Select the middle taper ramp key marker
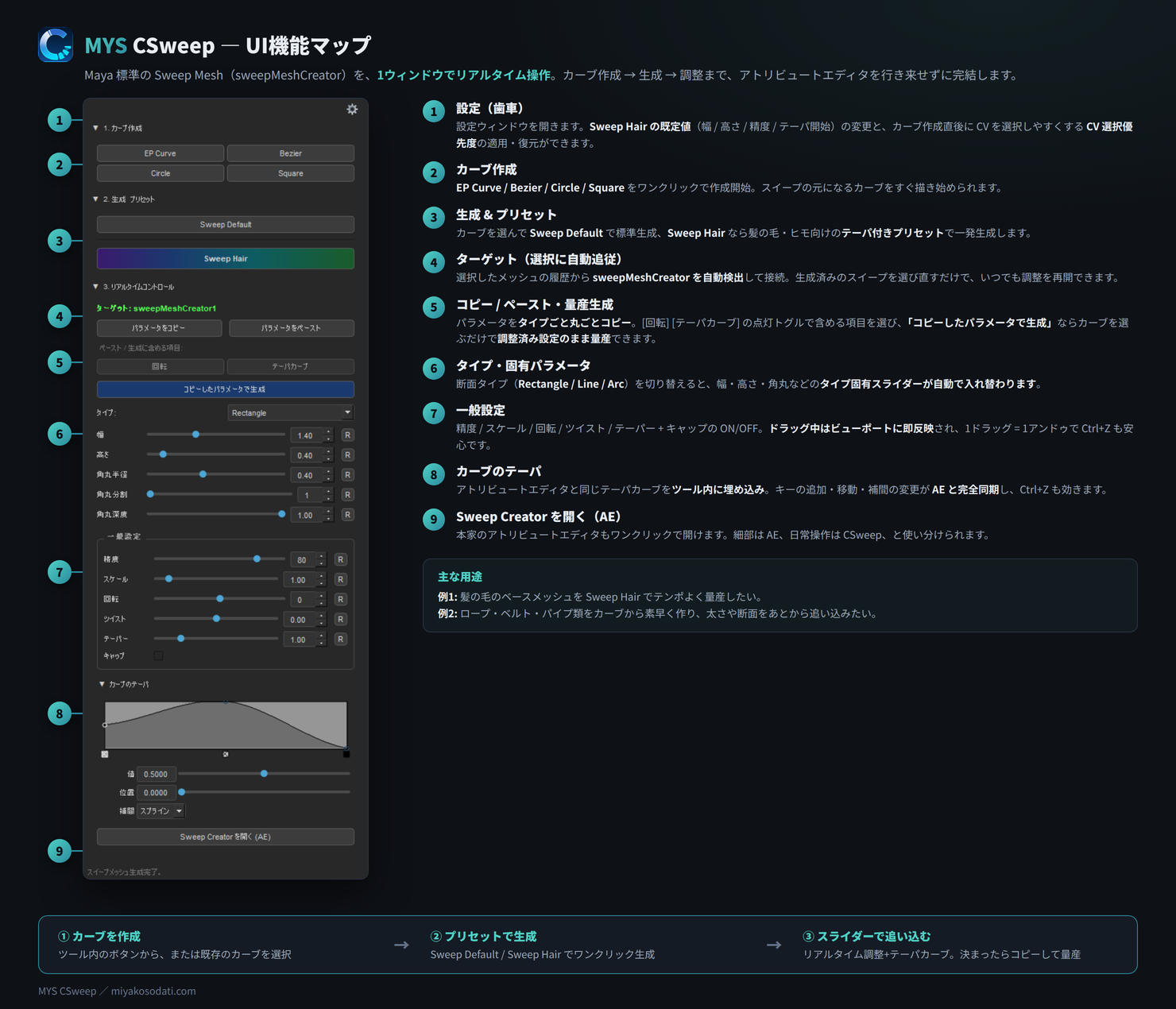This screenshot has width=1176, height=1009. click(x=226, y=754)
